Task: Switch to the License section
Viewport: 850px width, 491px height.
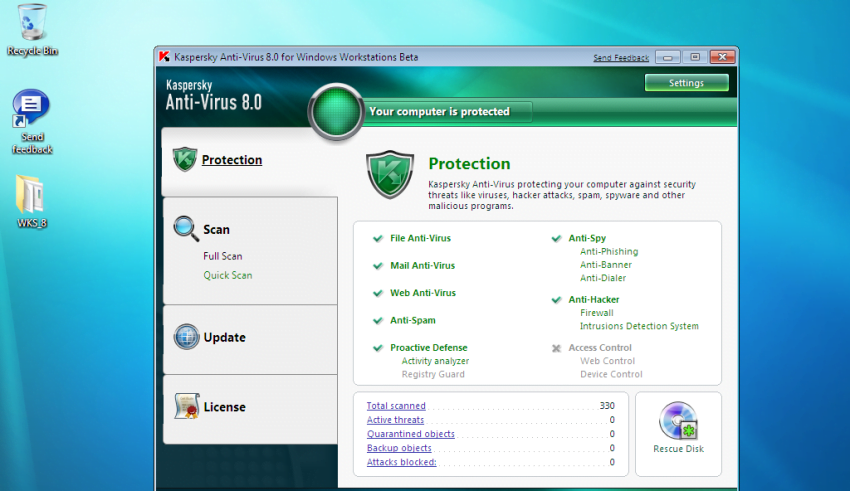Action: (x=224, y=406)
